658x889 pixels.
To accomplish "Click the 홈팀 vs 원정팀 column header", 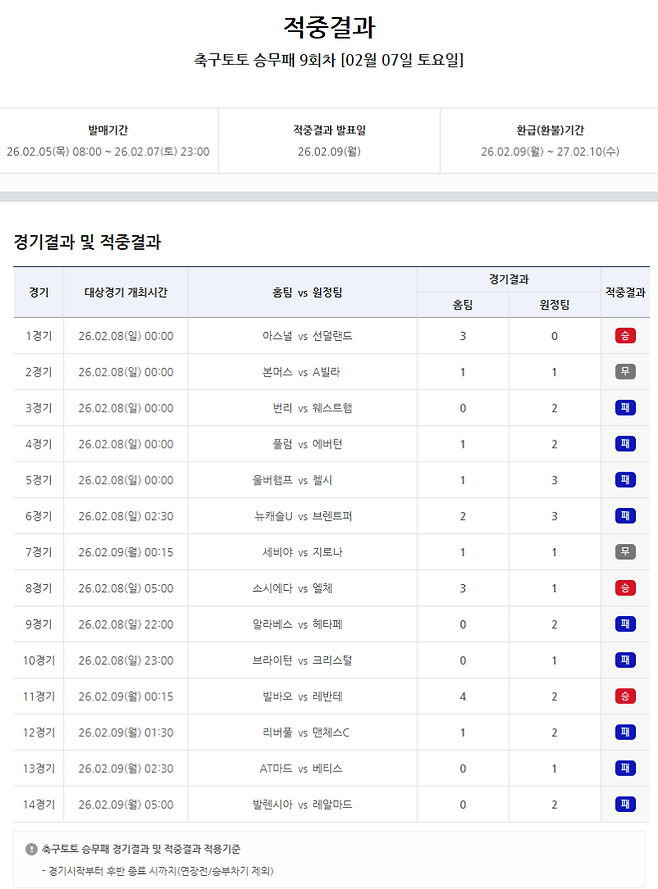I will [307, 292].
